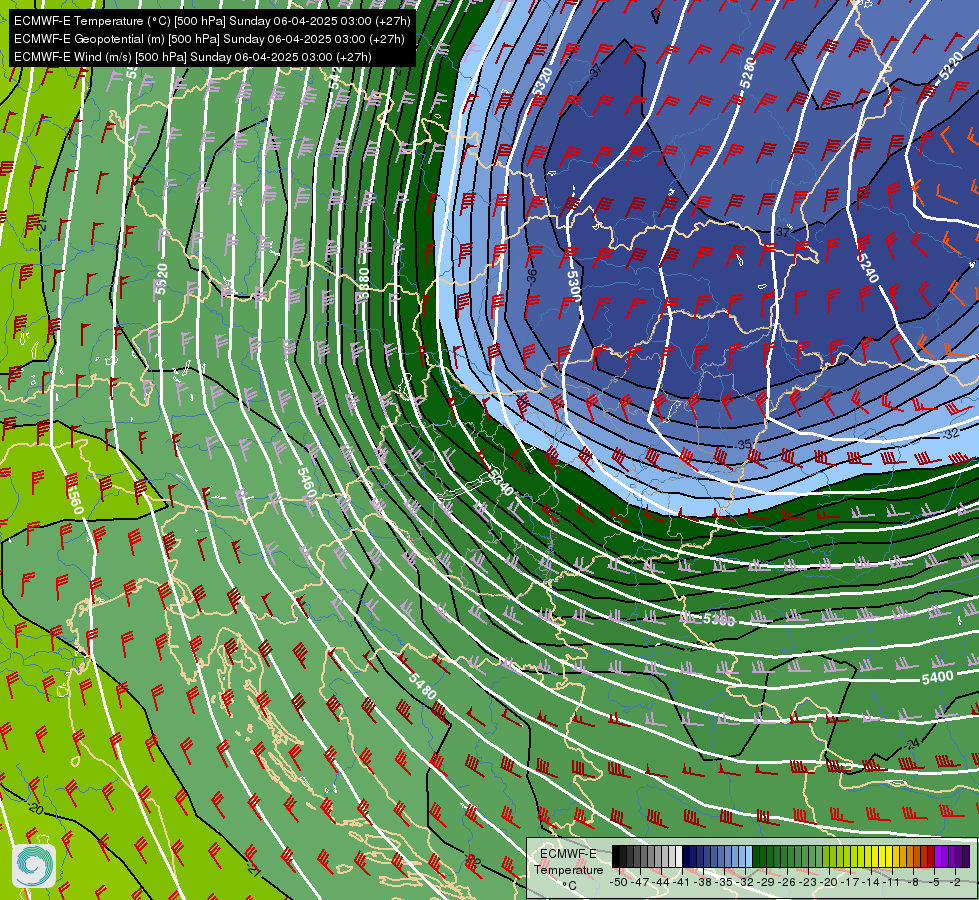The image size is (979, 900).
Task: Click the 5320 geopotential contour label
Action: 543,81
